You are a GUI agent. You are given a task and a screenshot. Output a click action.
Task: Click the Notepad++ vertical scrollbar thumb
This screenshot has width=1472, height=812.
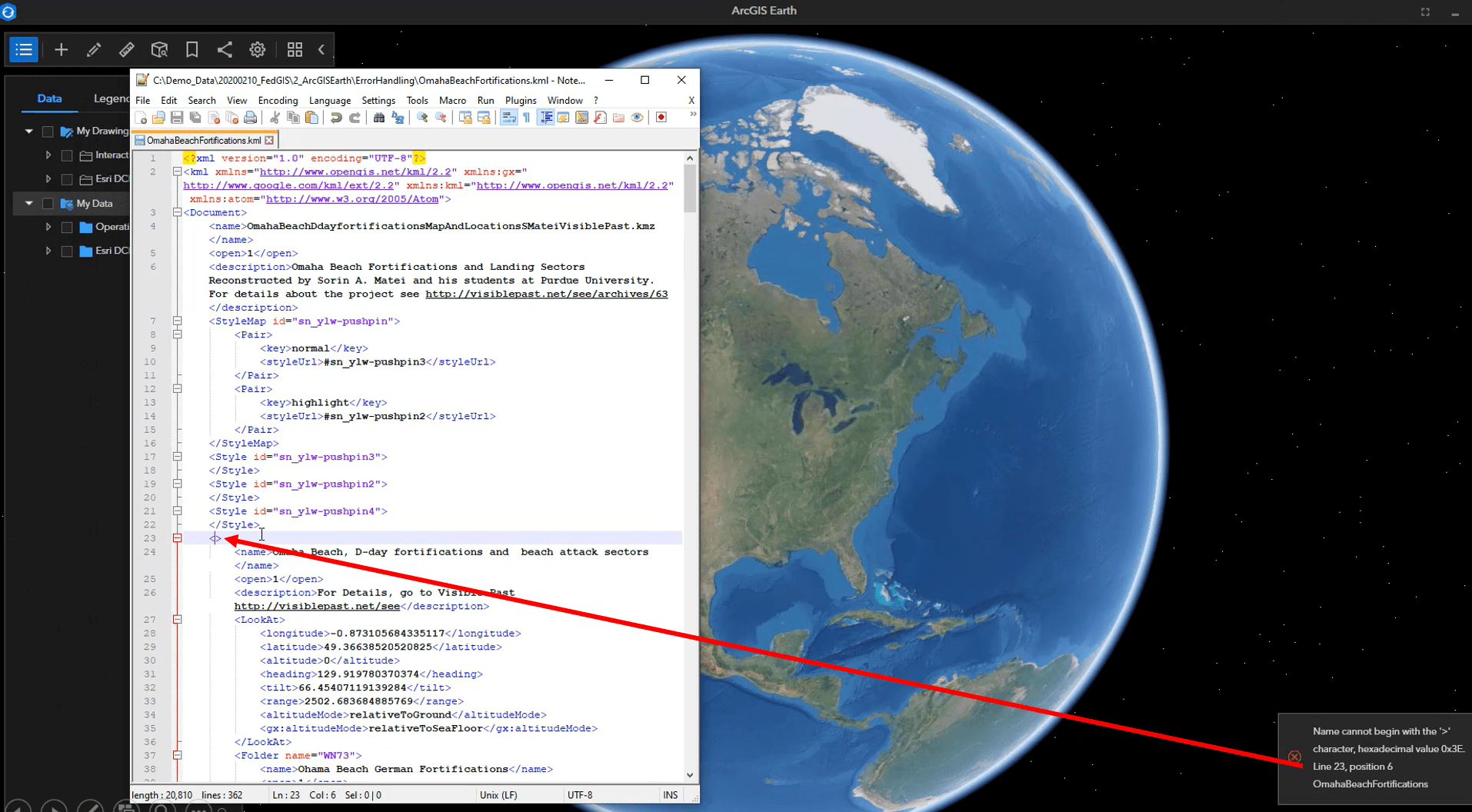click(690, 188)
